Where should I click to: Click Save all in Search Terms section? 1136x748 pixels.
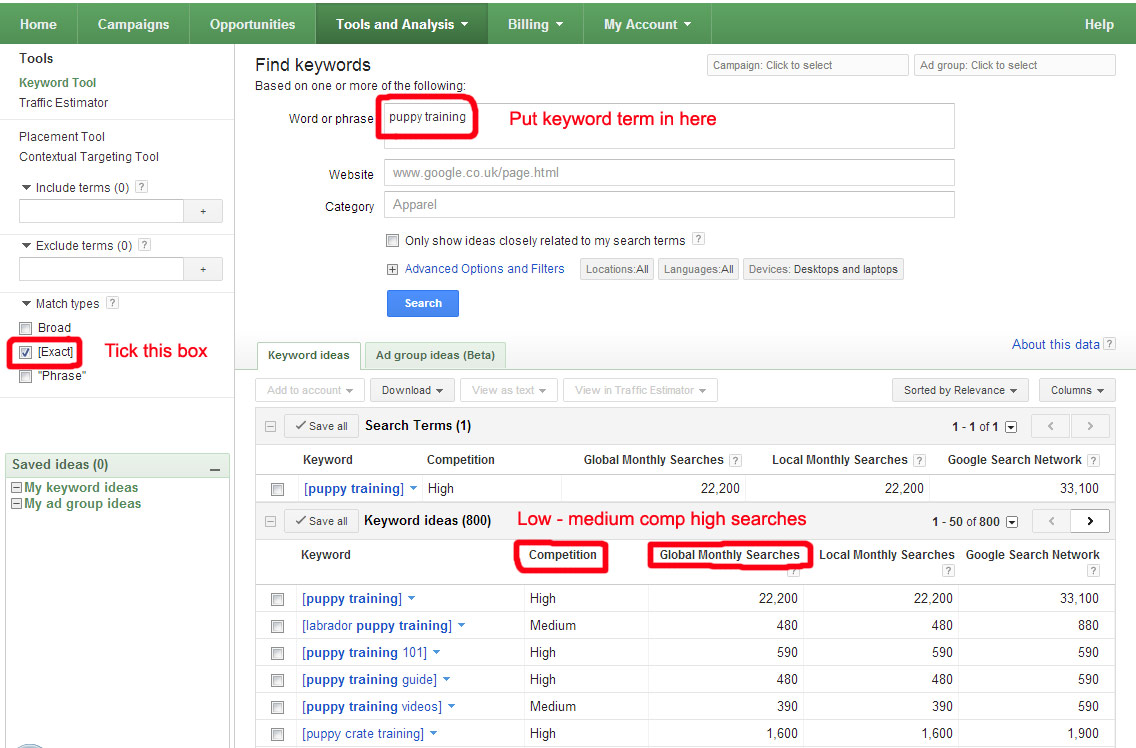(321, 426)
